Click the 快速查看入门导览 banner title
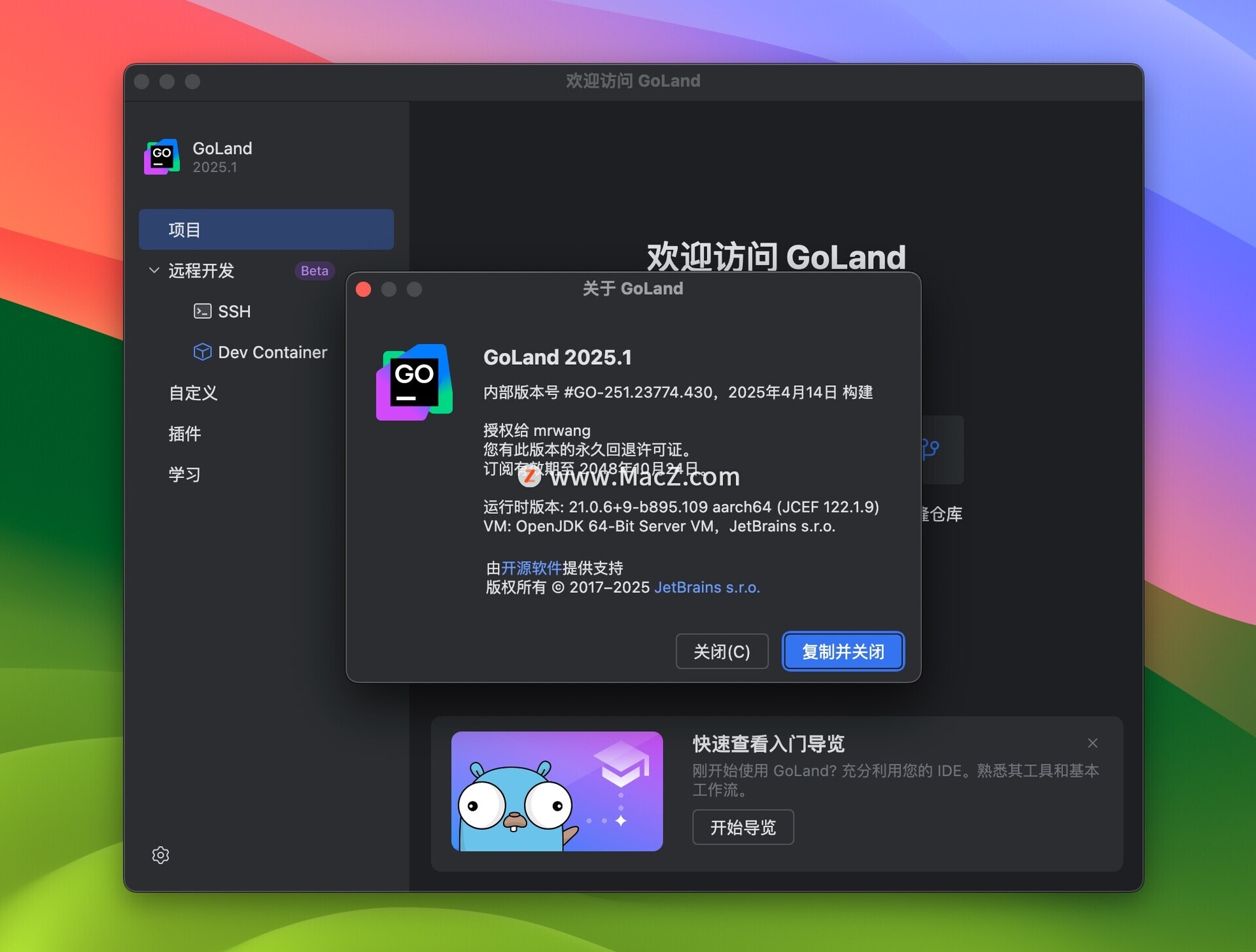The height and width of the screenshot is (952, 1256). (x=769, y=743)
